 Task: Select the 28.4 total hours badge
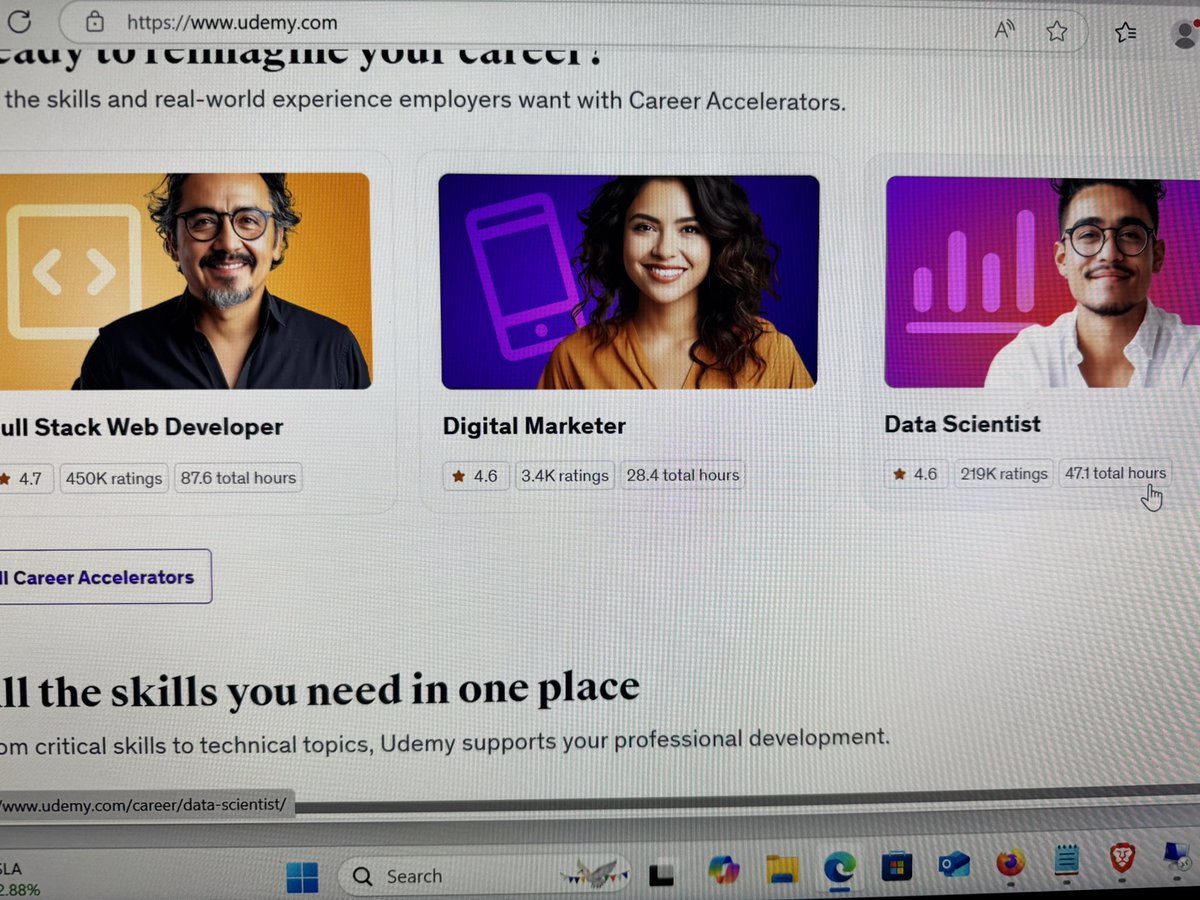coord(683,475)
